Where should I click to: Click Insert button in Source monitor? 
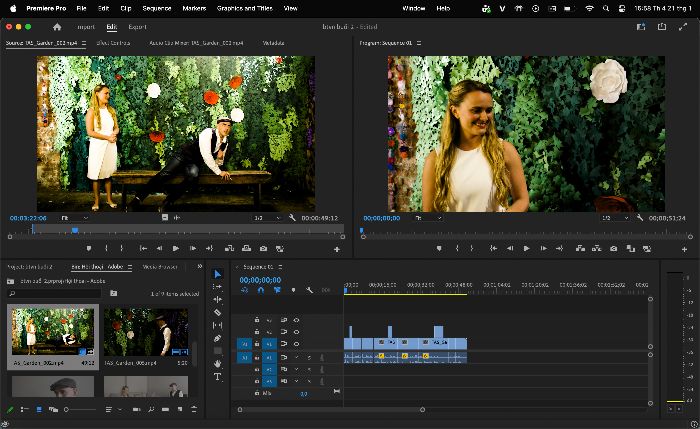(229, 249)
